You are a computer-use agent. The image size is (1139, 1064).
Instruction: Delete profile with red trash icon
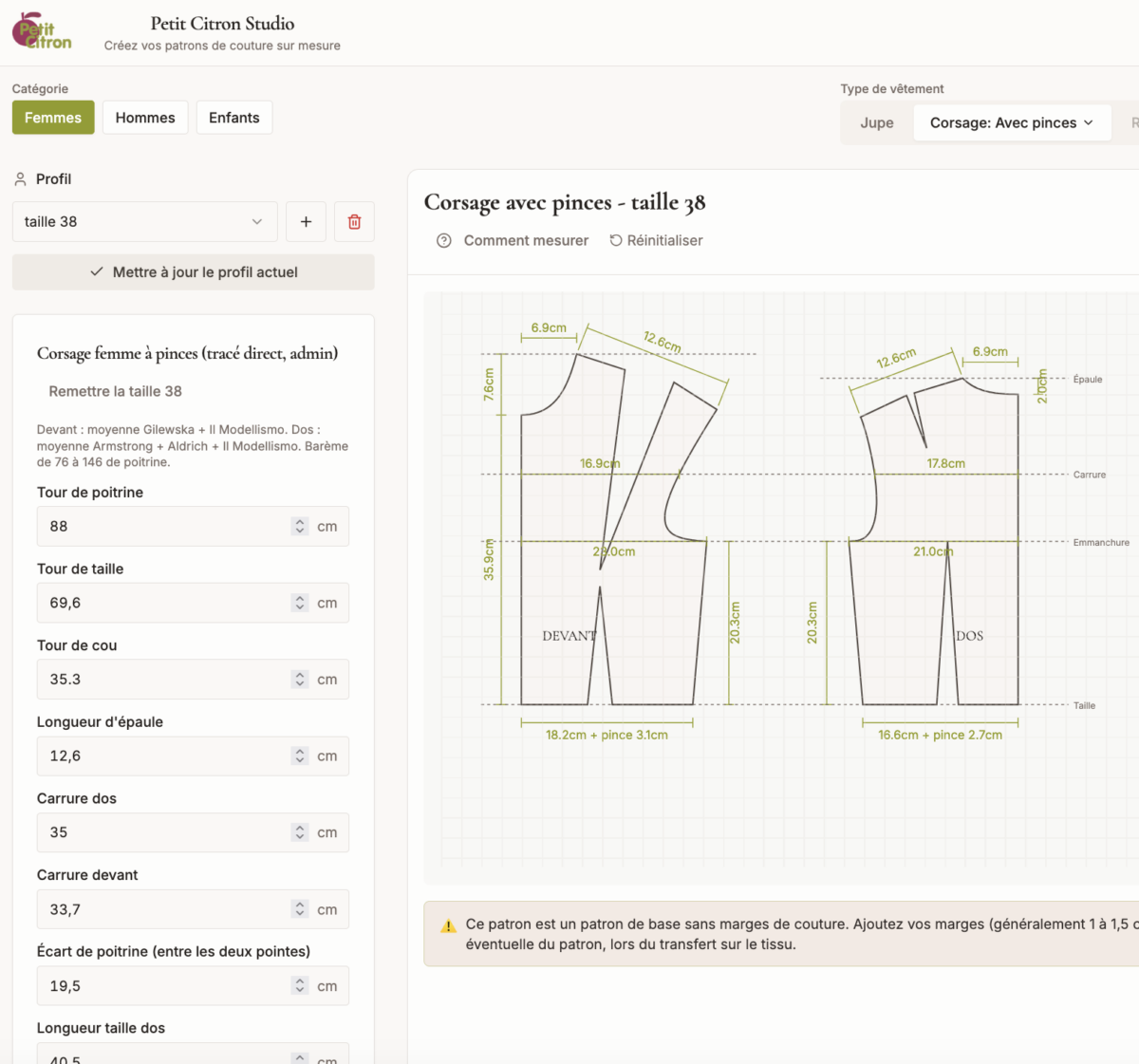tap(354, 221)
